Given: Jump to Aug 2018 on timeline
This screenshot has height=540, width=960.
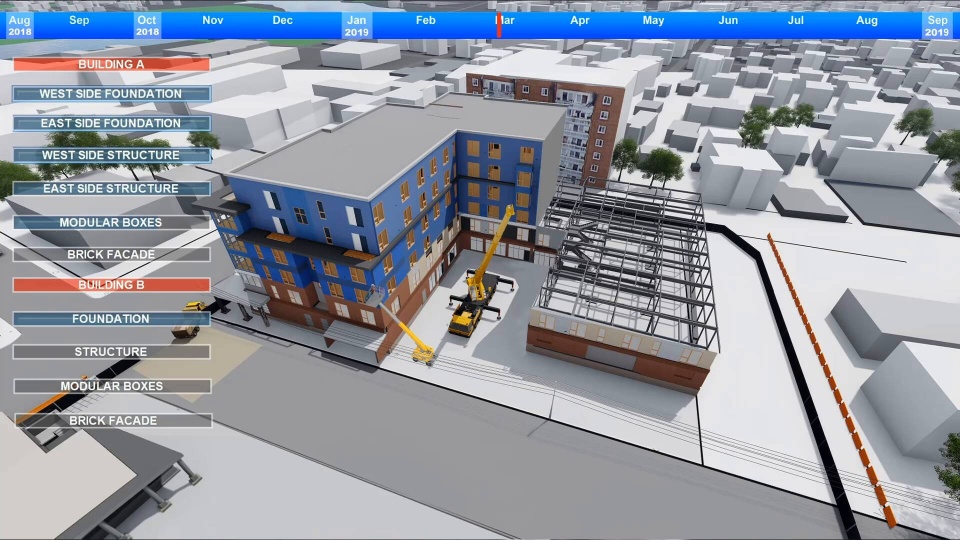Looking at the screenshot, I should 19,25.
